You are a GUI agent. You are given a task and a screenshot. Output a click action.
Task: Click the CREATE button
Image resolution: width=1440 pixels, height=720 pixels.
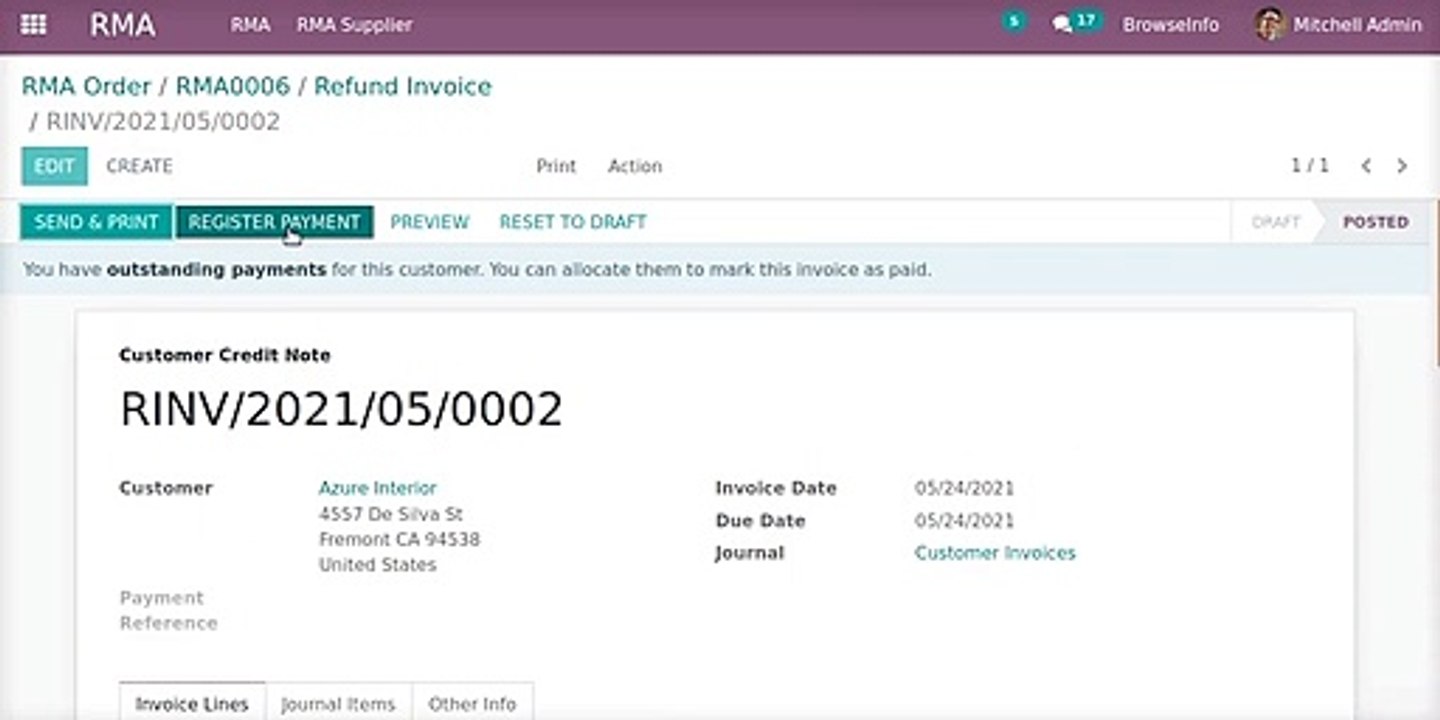pyautogui.click(x=139, y=166)
